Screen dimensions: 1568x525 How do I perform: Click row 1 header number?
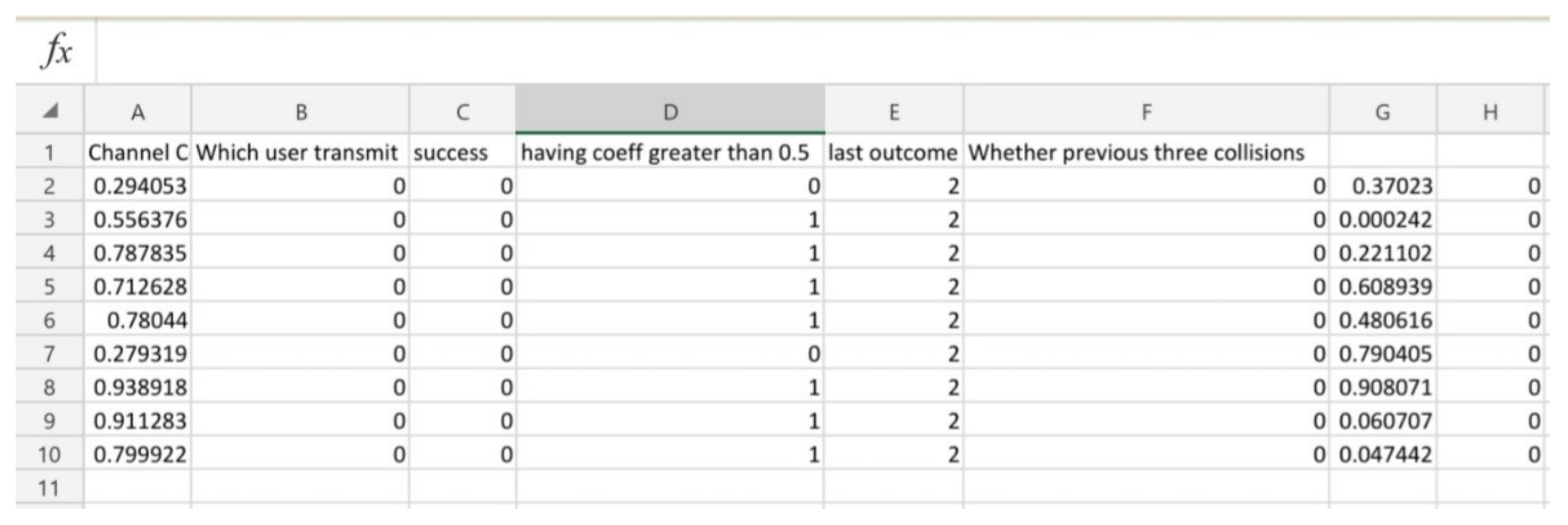tap(49, 152)
